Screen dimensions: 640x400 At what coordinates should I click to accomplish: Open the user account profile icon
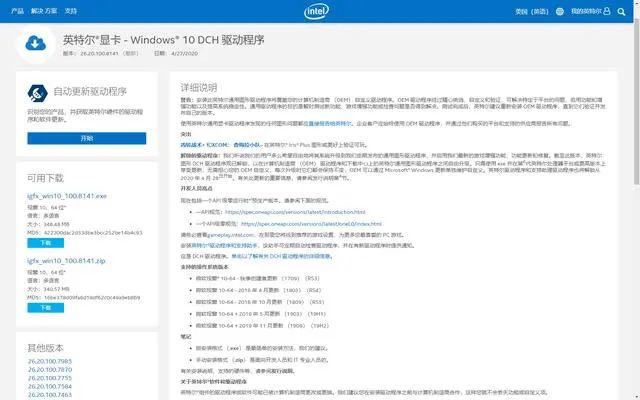tap(607, 11)
